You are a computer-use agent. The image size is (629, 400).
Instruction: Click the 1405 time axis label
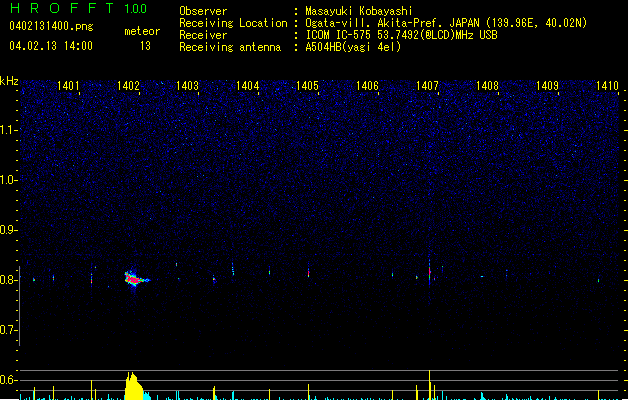click(x=307, y=86)
